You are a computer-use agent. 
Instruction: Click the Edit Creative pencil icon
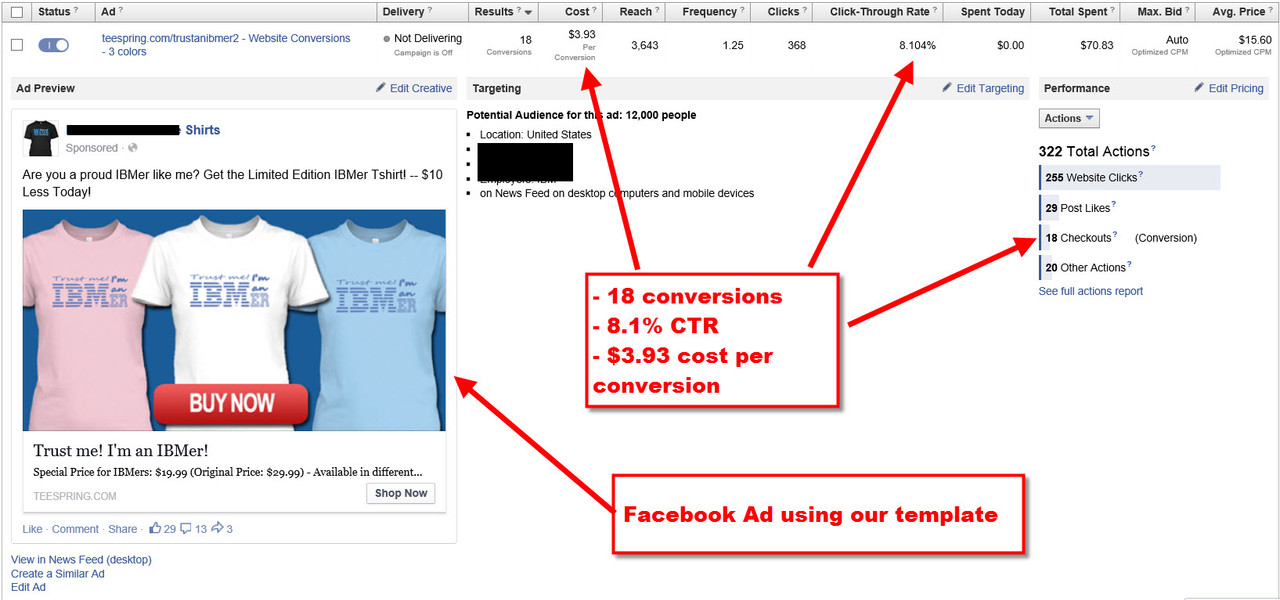coord(381,88)
